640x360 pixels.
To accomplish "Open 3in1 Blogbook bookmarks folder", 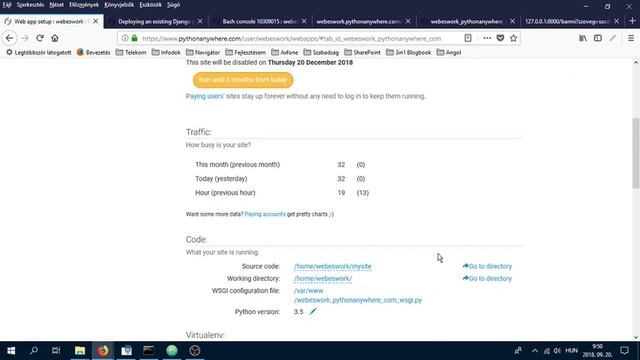I will [x=409, y=52].
